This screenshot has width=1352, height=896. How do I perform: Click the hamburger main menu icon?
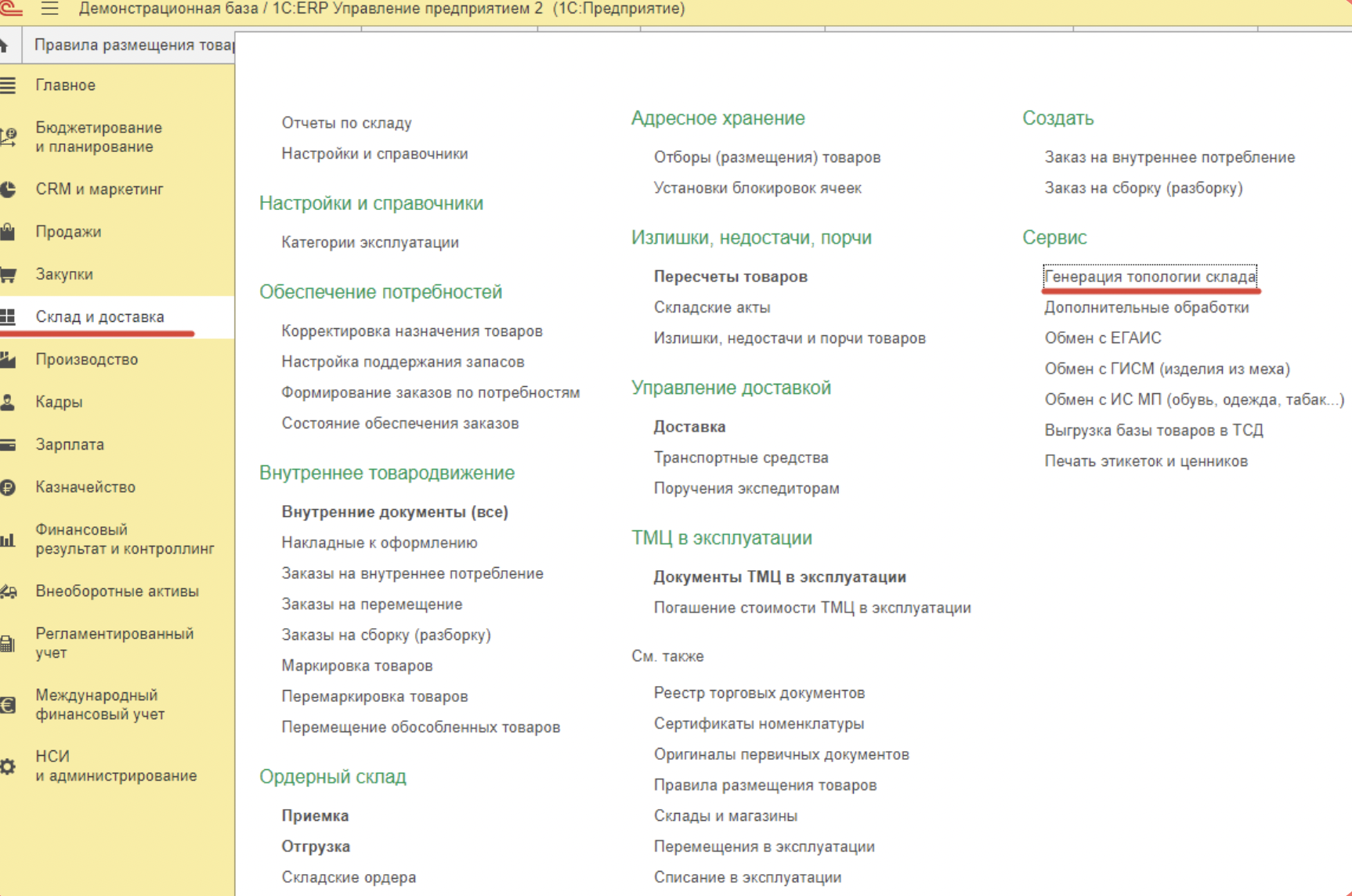[50, 9]
